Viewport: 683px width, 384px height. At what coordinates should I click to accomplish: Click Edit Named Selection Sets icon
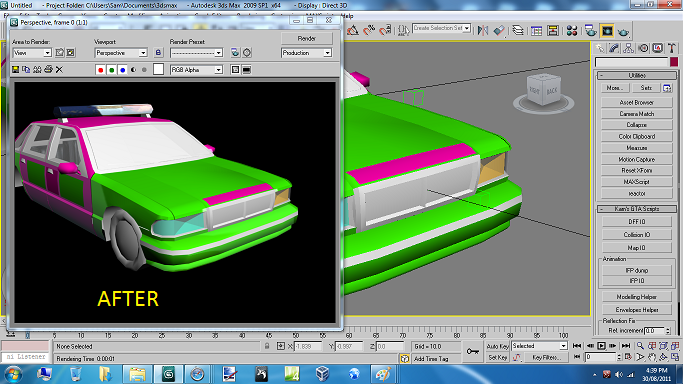coord(403,30)
